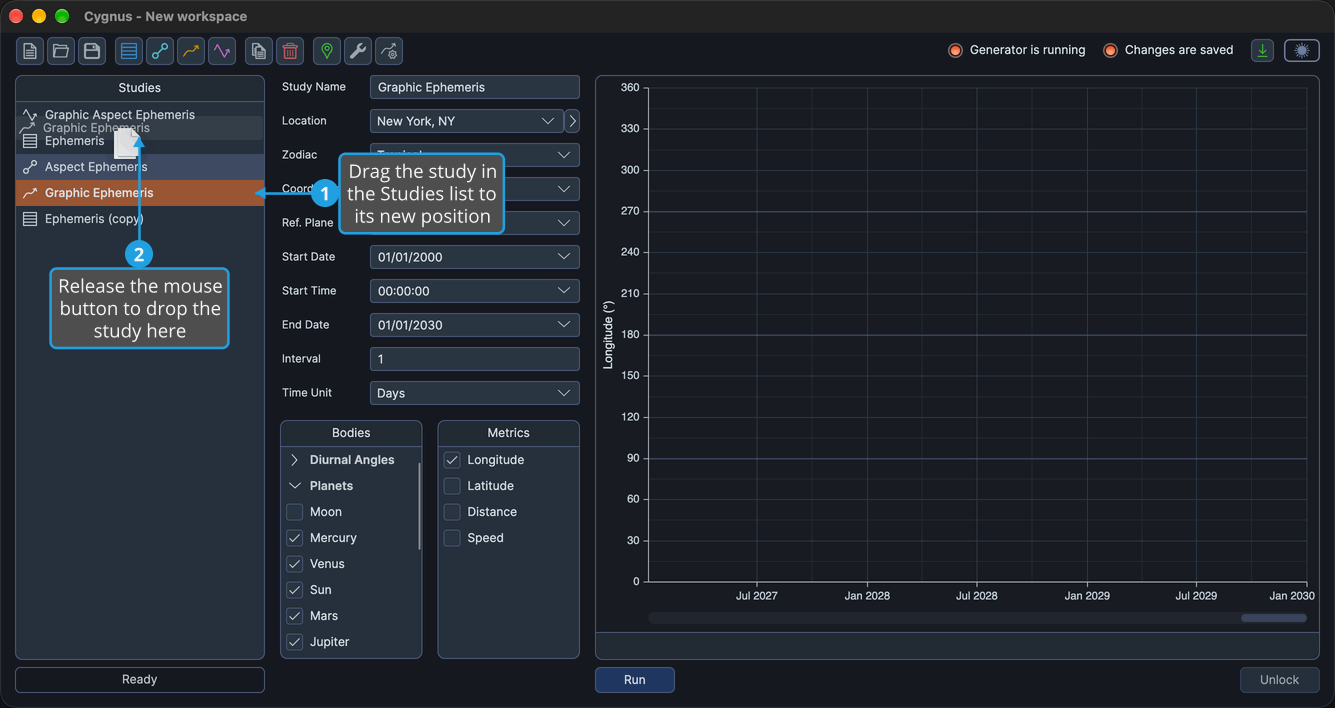The width and height of the screenshot is (1335, 708).
Task: Click the green download arrow icon
Action: pyautogui.click(x=1263, y=51)
